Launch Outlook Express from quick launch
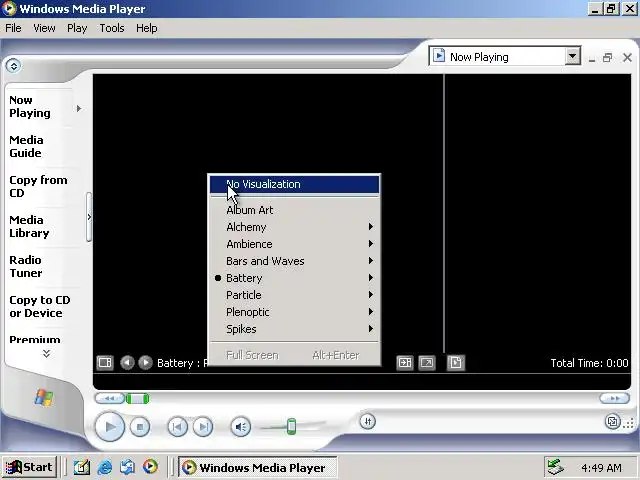Screen dimensions: 640x480 click(127, 467)
